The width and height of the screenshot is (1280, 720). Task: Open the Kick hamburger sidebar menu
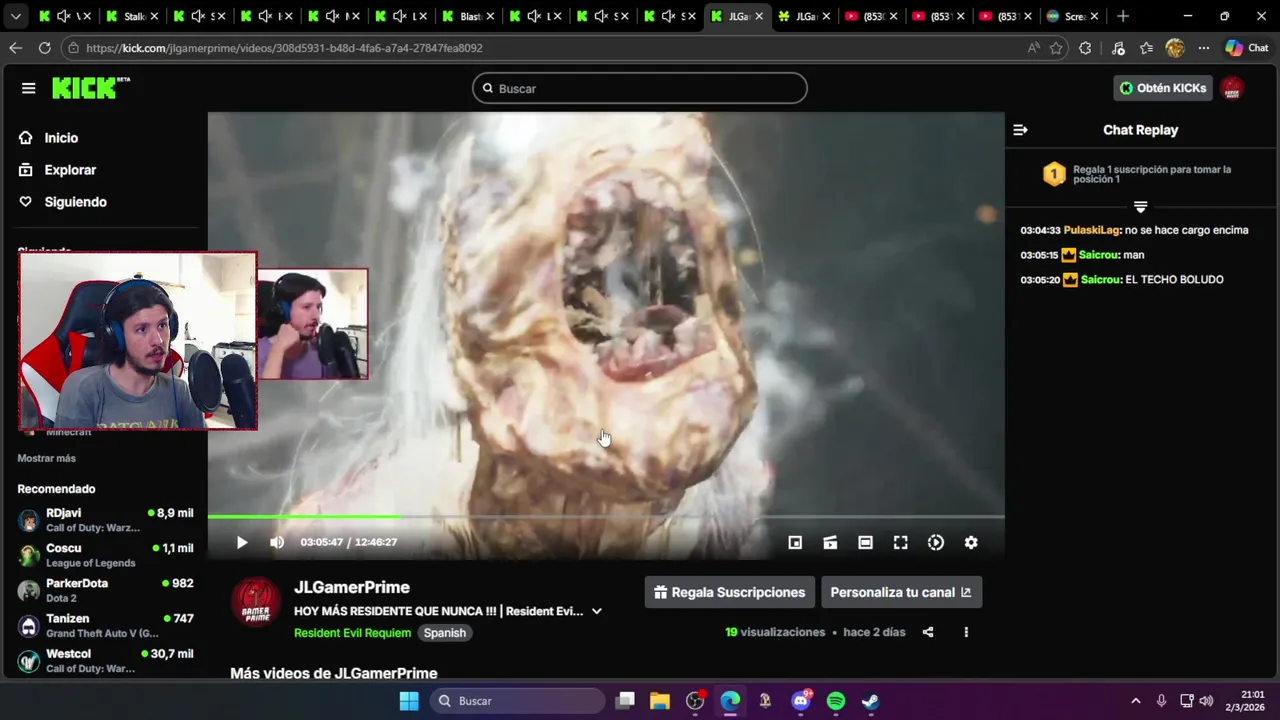point(28,88)
